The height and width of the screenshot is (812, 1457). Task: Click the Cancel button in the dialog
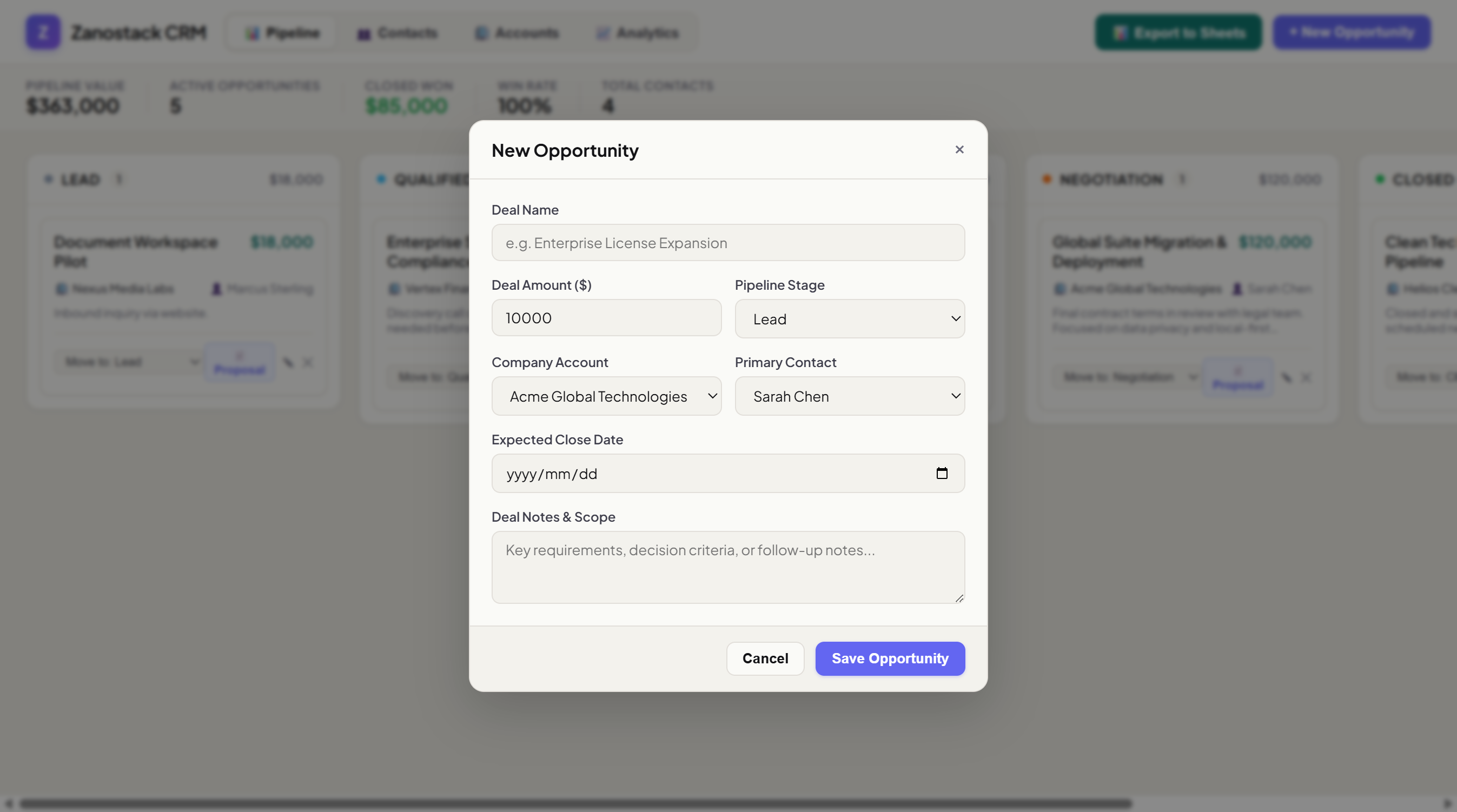tap(765, 659)
